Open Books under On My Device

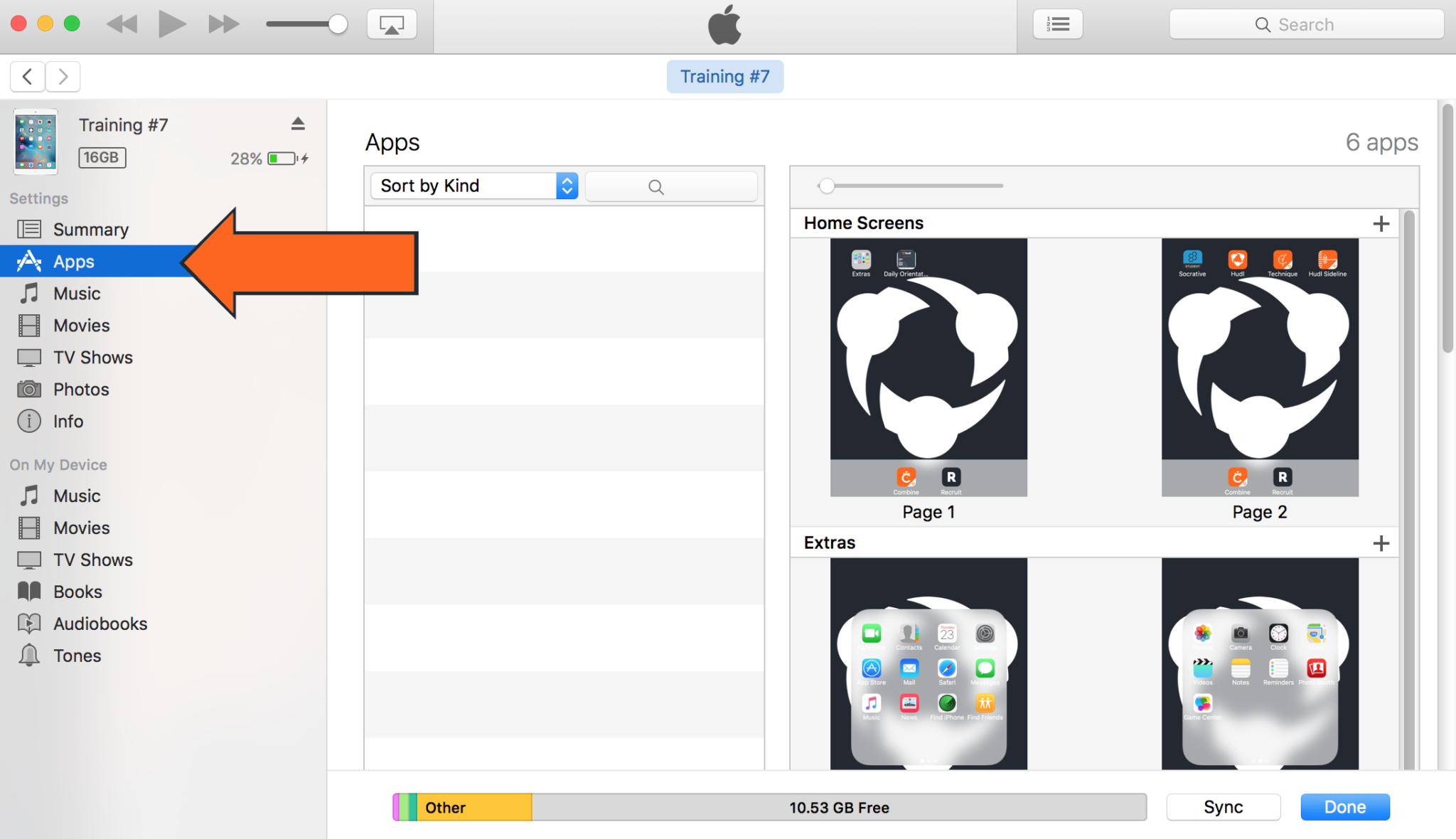tap(77, 592)
